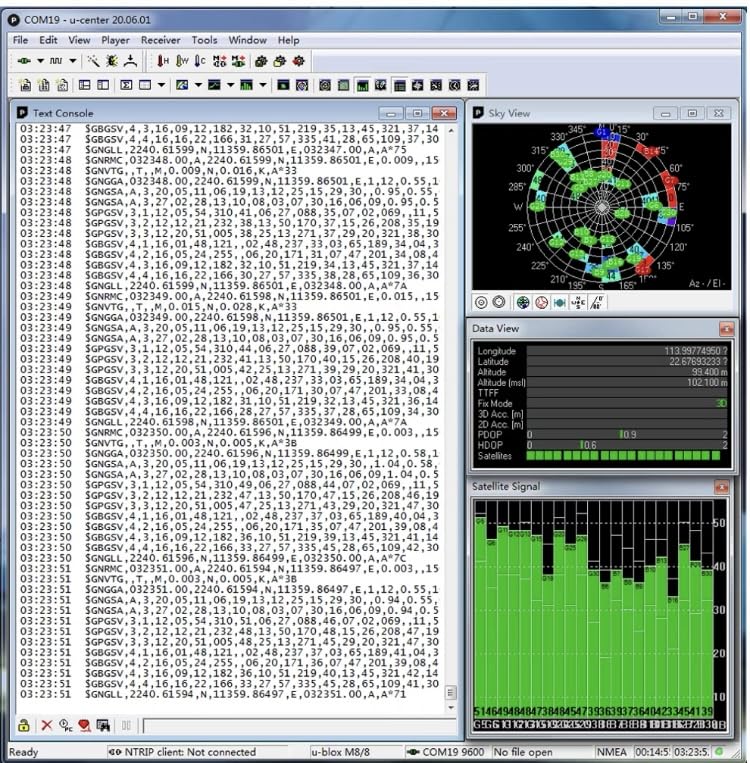Open the dropdown after the table view icon
This screenshot has width=750, height=763.
click(161, 85)
